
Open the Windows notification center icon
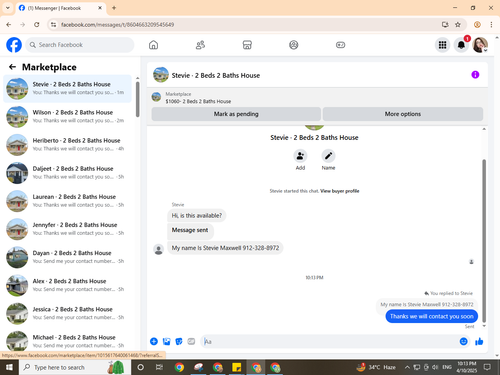coord(487,367)
